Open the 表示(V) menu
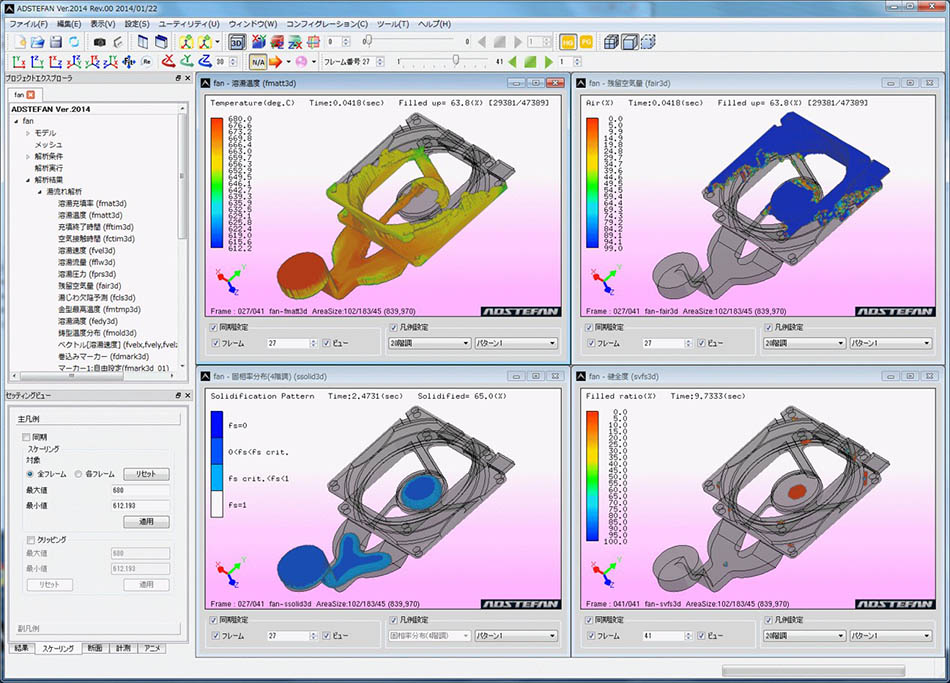 click(x=103, y=24)
